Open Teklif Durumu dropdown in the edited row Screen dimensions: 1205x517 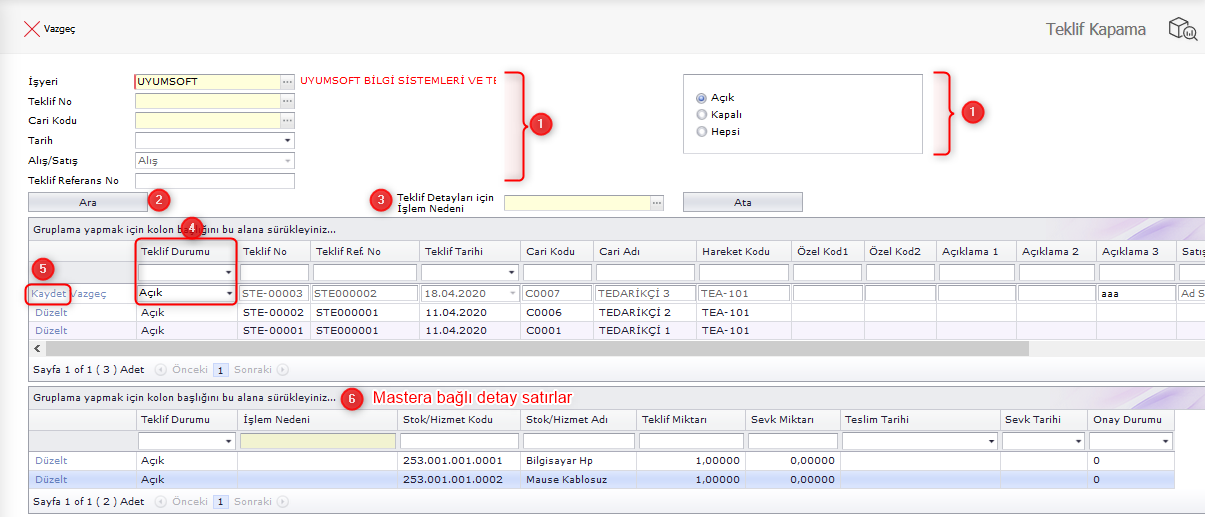[x=229, y=294]
